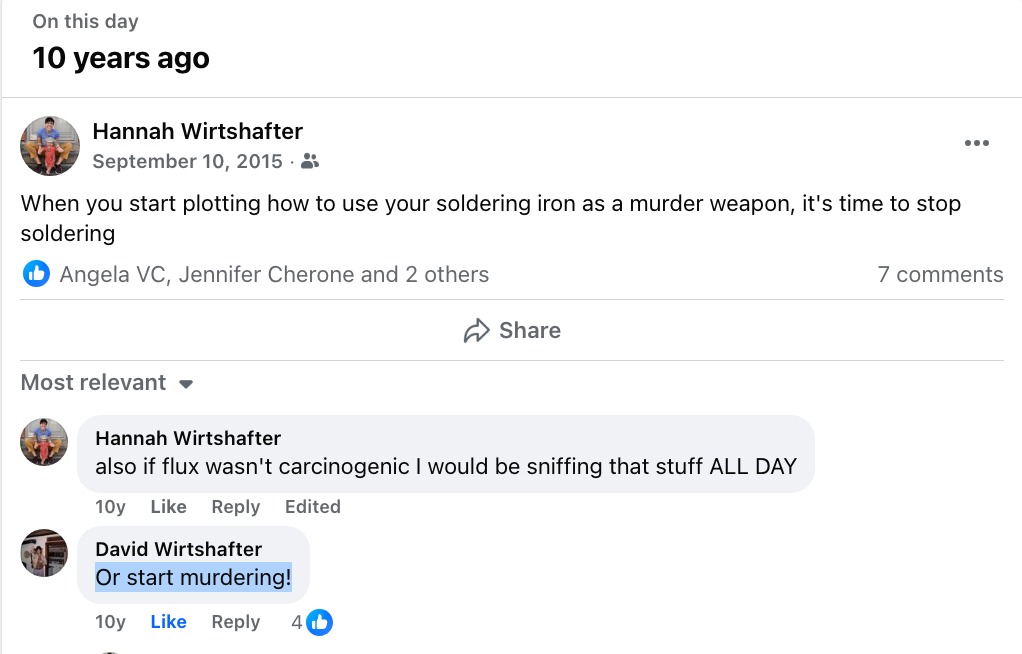This screenshot has width=1022, height=654.
Task: Open the three-dot post options menu
Action: click(x=976, y=143)
